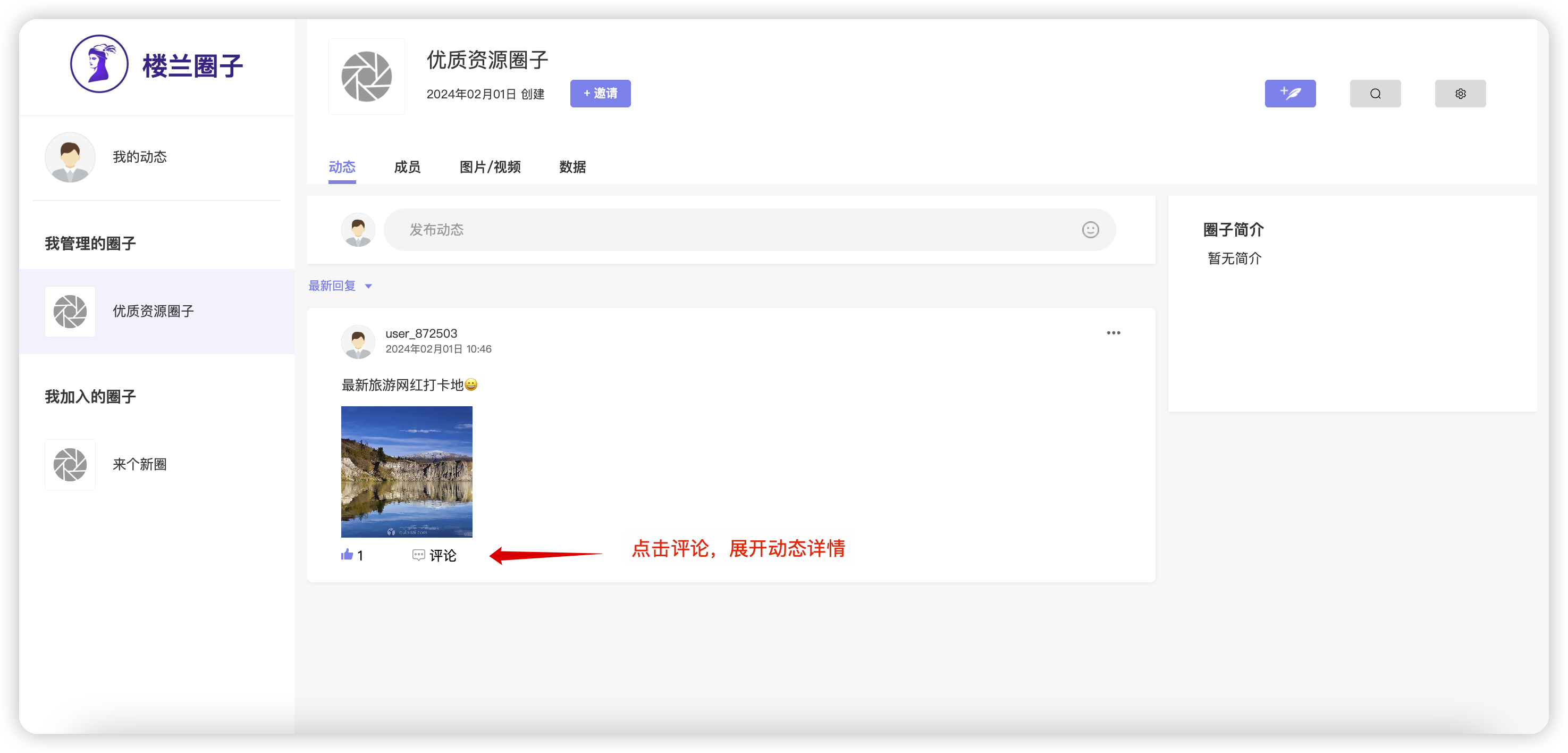Image resolution: width=1568 pixels, height=753 pixels.
Task: Click the user_872503 username
Action: click(421, 333)
